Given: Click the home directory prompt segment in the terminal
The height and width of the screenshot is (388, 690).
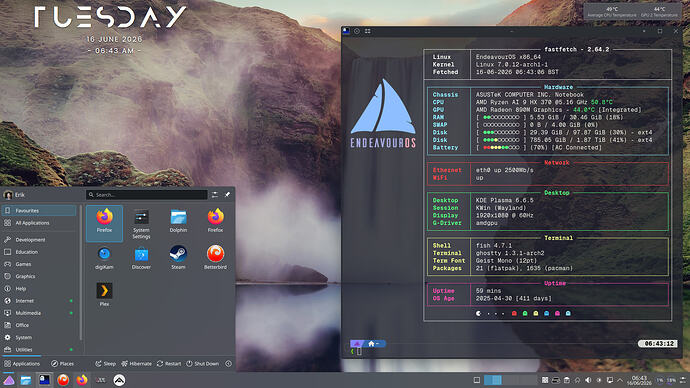Looking at the screenshot, I should (x=374, y=344).
